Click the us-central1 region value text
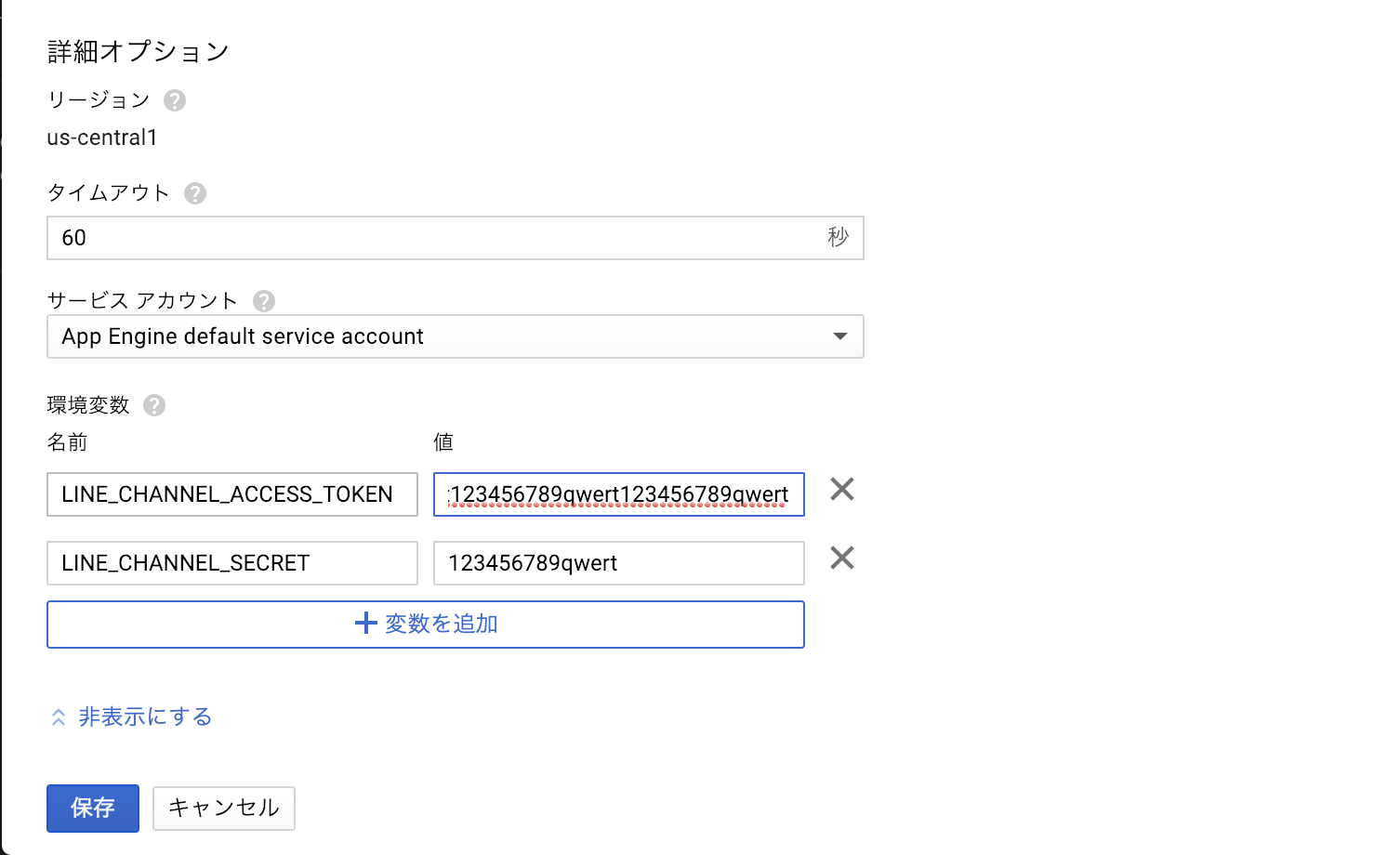The image size is (1400, 855). [x=102, y=138]
